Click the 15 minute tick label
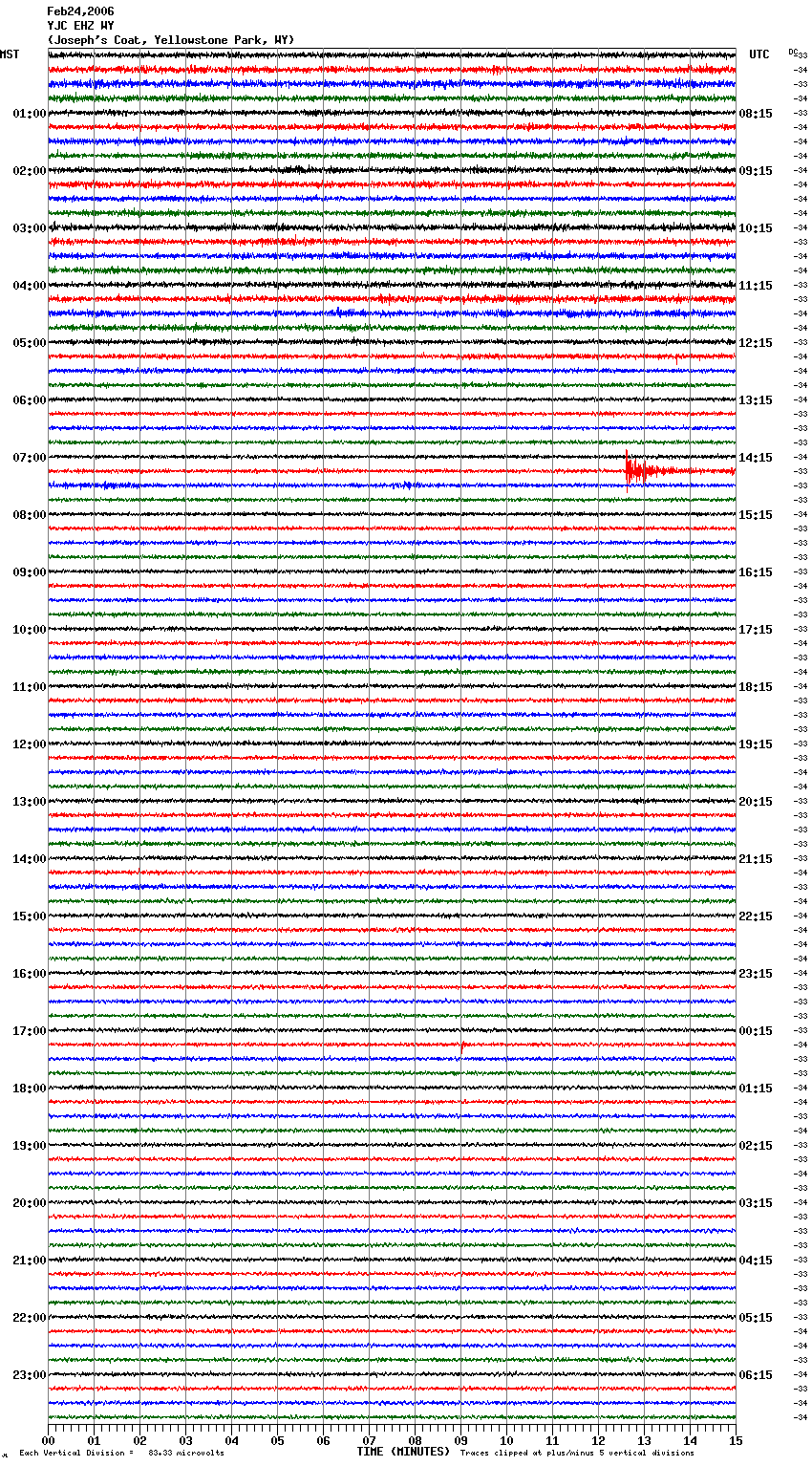 point(736,1439)
